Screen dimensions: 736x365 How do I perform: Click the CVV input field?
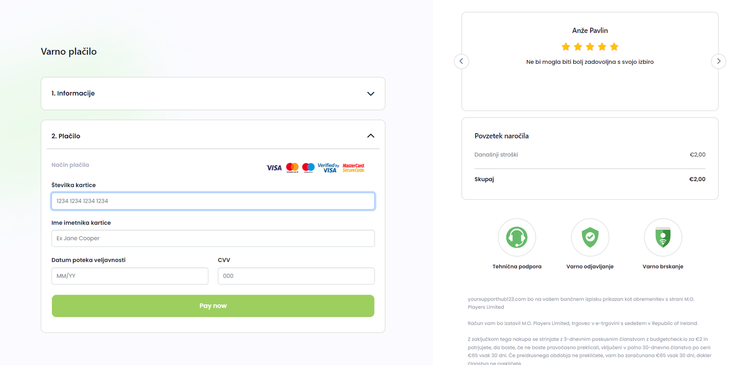click(x=296, y=276)
